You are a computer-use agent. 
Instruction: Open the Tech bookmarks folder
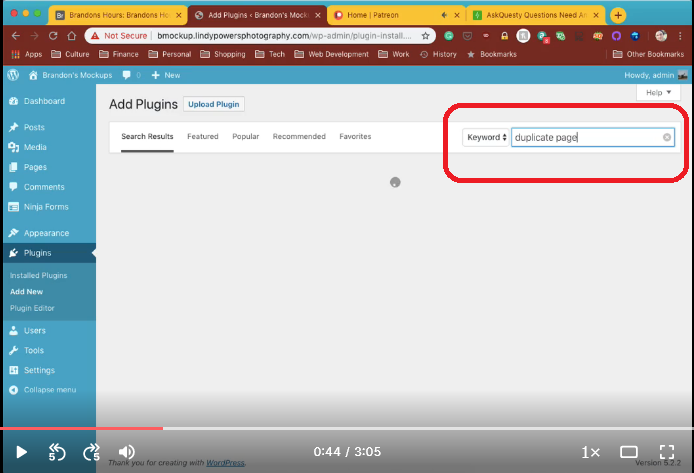point(270,54)
